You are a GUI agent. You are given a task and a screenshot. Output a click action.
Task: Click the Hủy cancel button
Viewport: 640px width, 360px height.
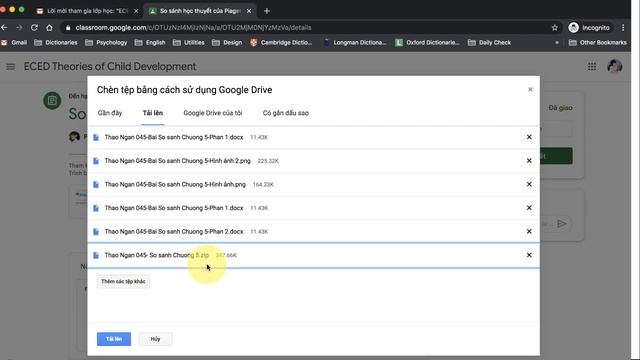point(155,339)
